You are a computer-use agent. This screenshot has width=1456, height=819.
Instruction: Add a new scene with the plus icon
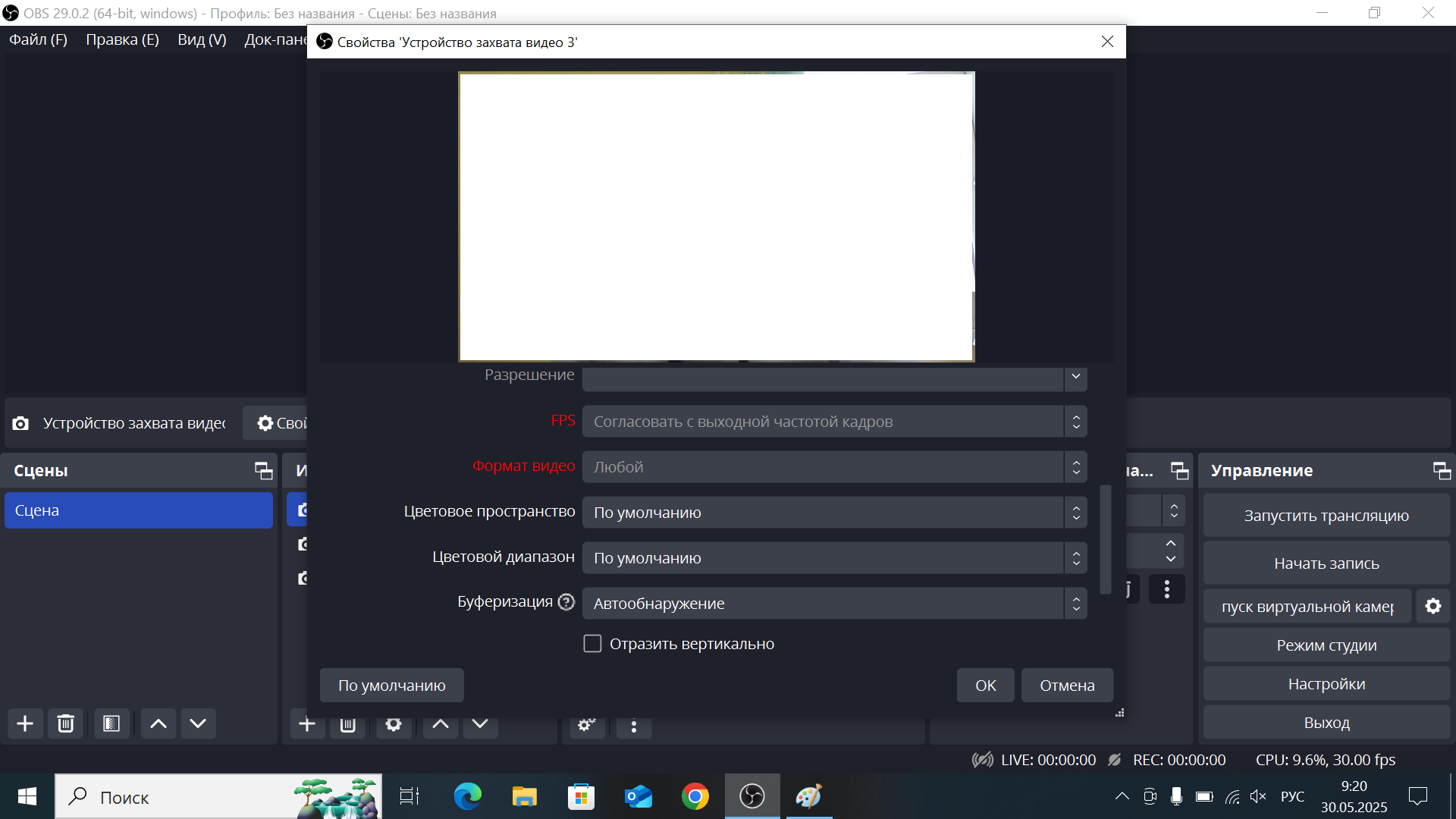(25, 723)
